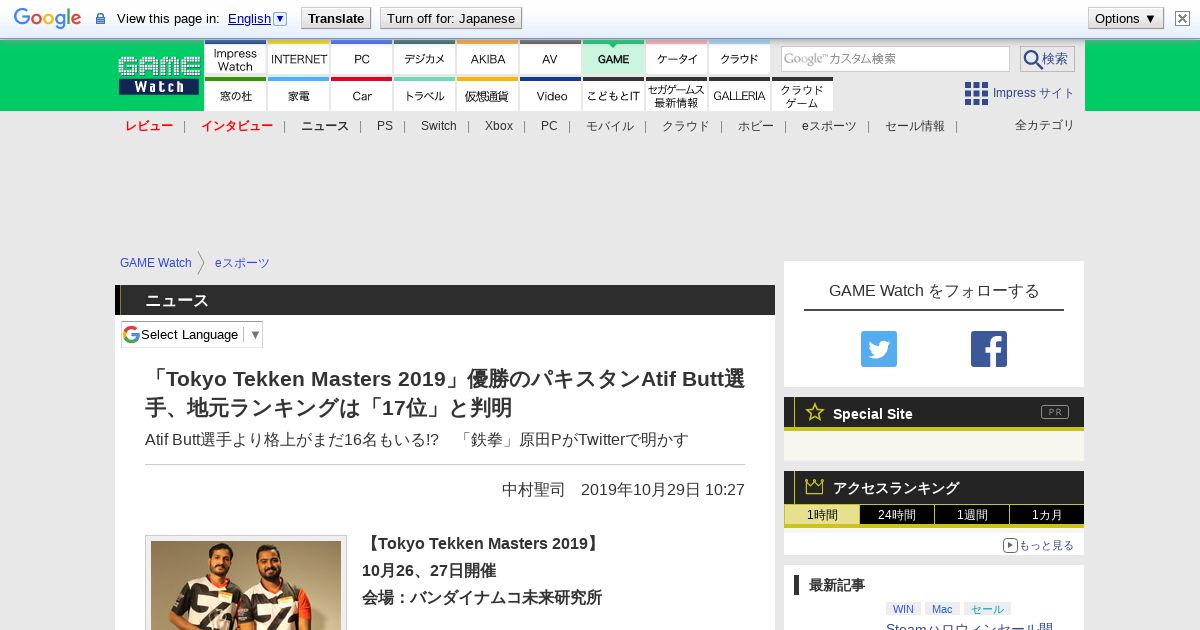
Task: Open the トラベル tab
Action: [425, 95]
